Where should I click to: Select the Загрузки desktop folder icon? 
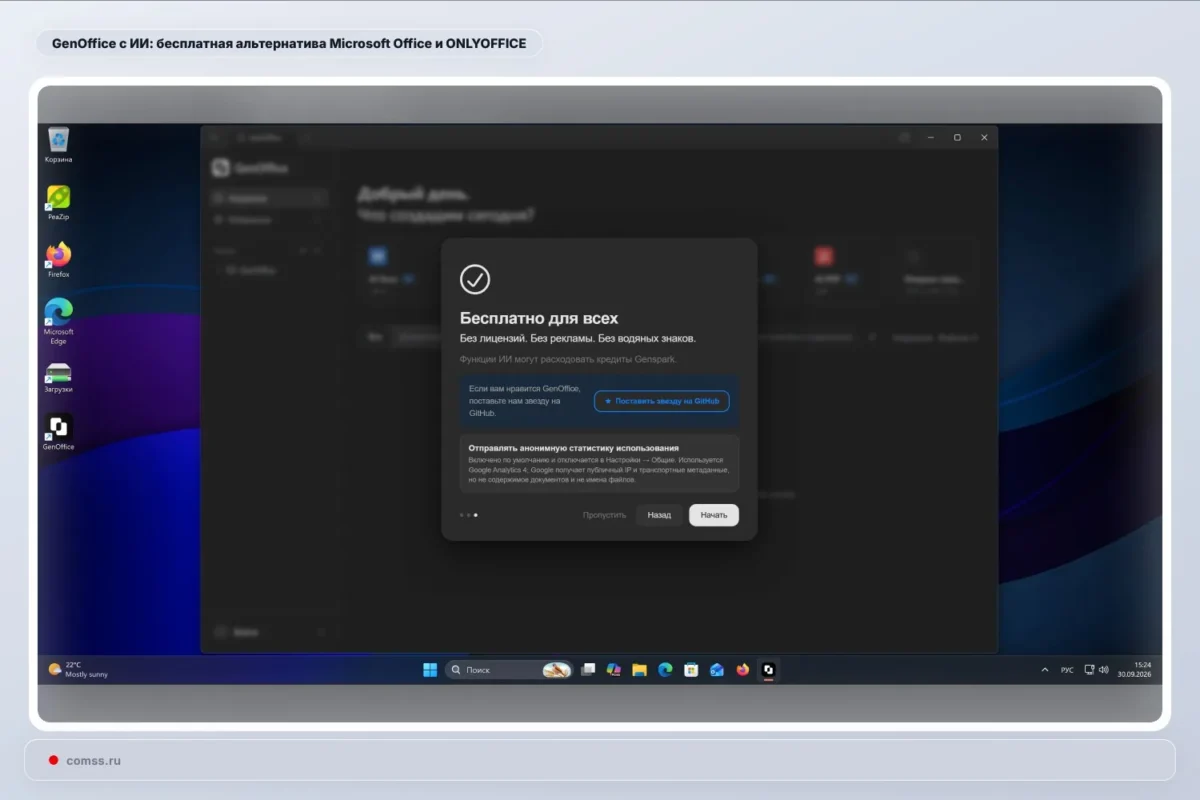(58, 377)
